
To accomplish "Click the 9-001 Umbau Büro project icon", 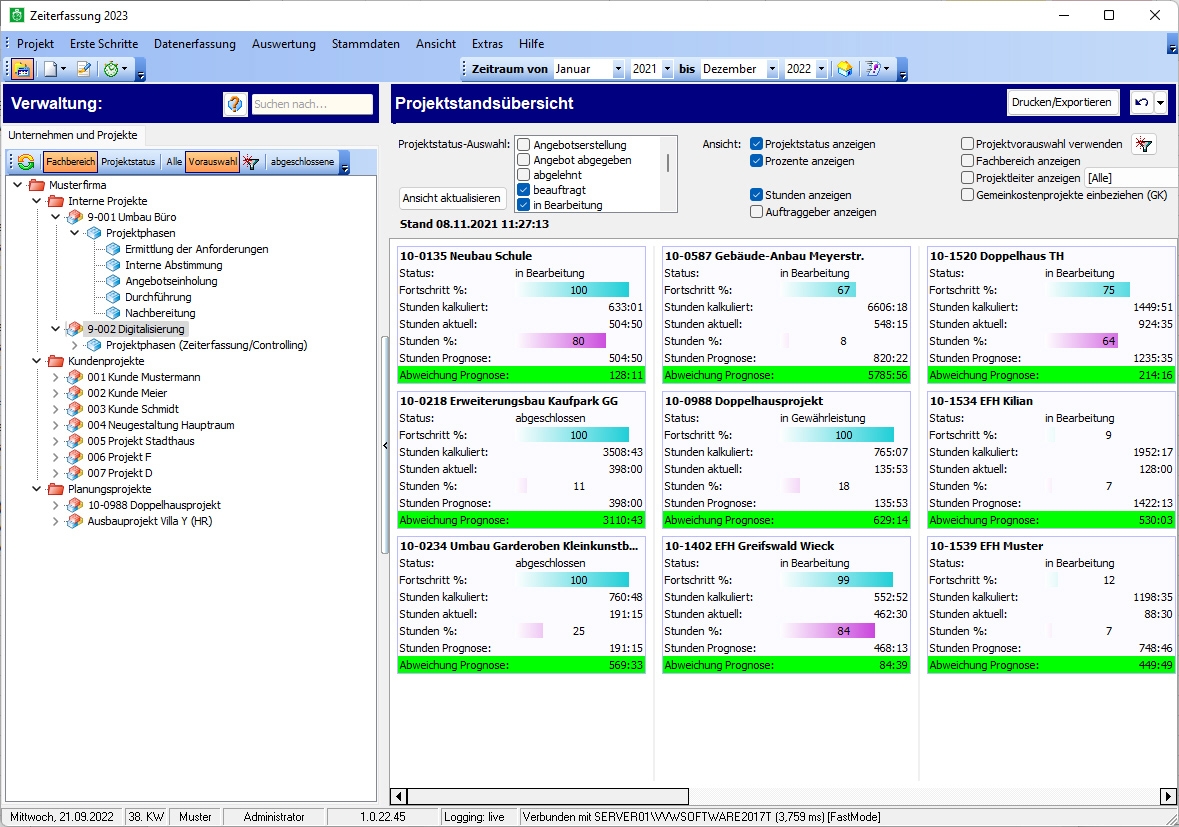I will click(74, 217).
